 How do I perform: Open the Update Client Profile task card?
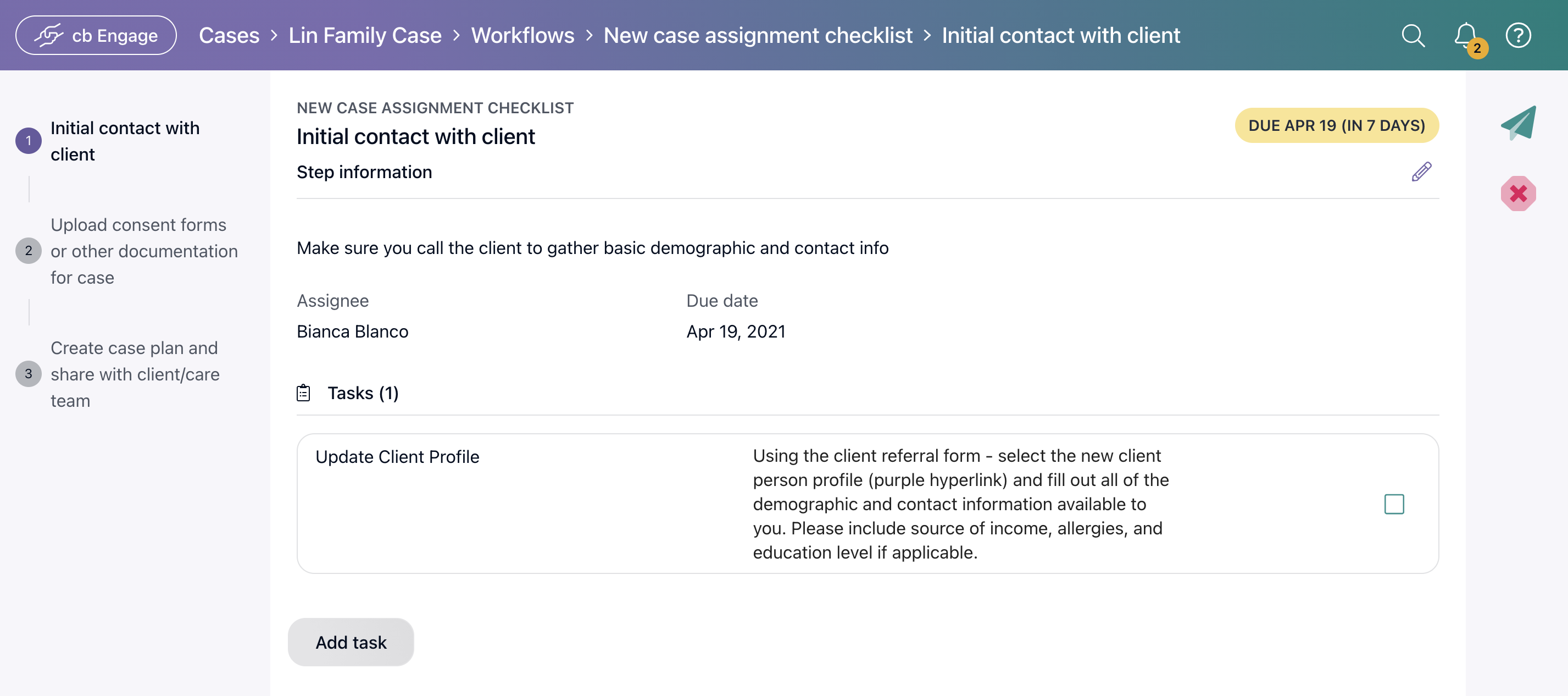point(397,456)
